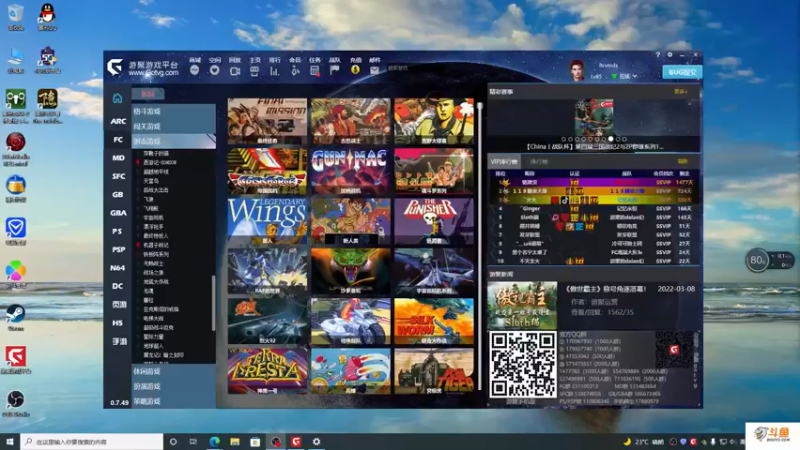Select the N64 platform tab
Screen dimensions: 800x450
(x=118, y=268)
